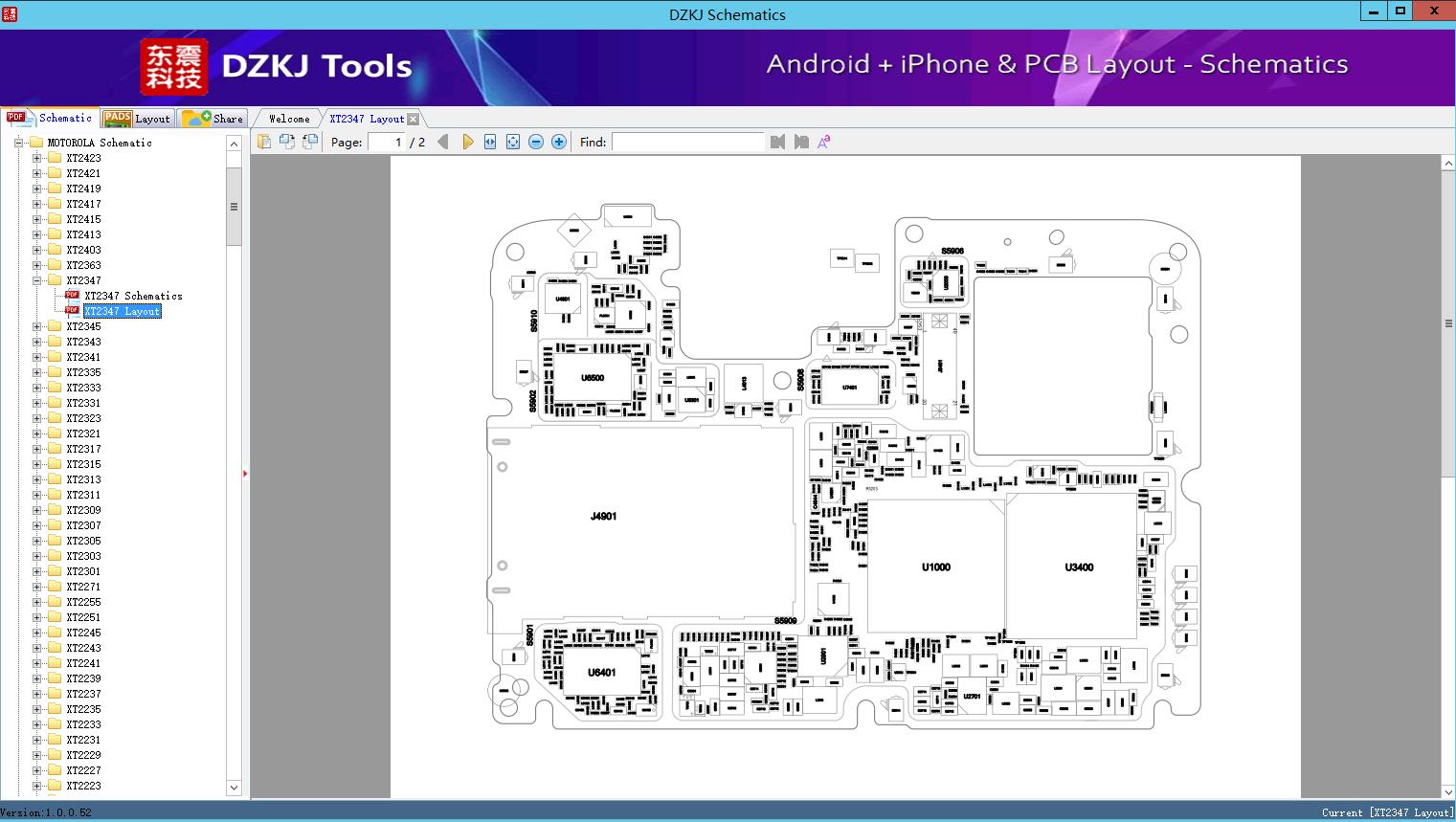Select the XT2341 folder label
The height and width of the screenshot is (822, 1456).
point(83,357)
